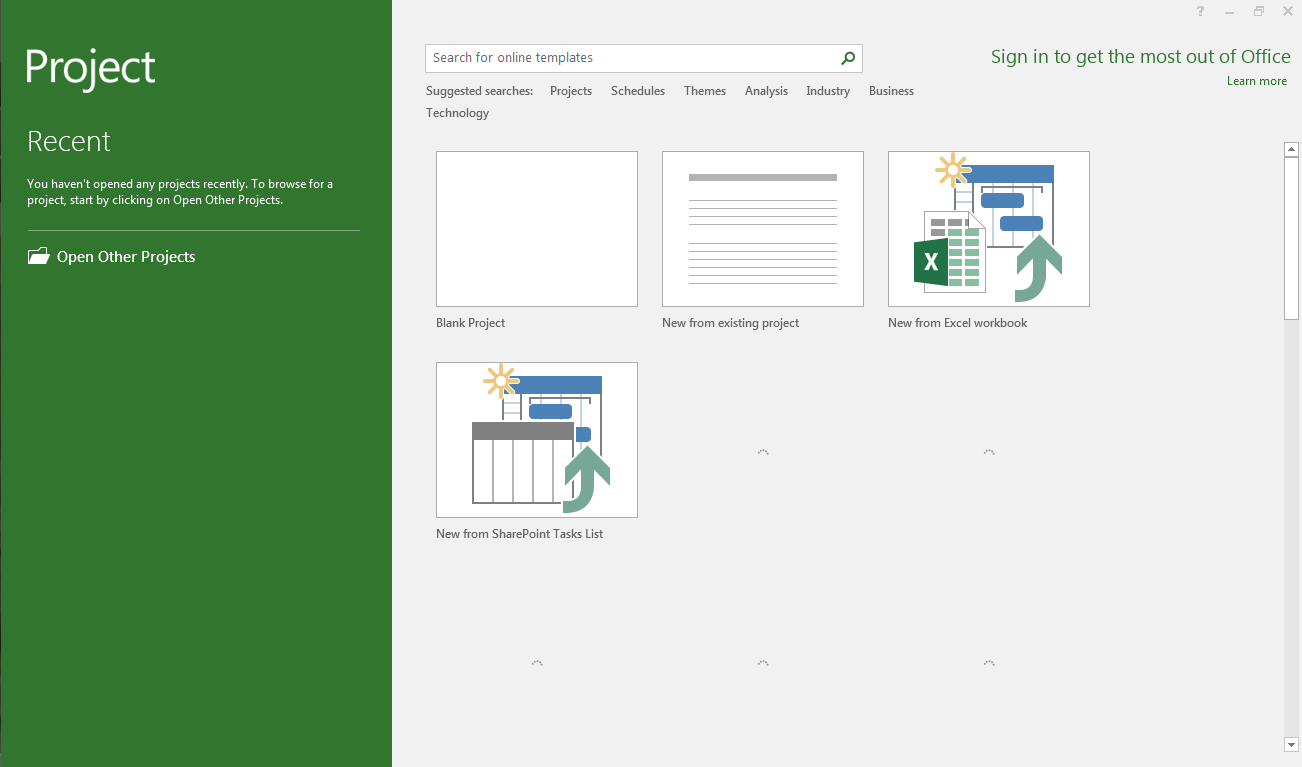This screenshot has height=767, width=1302.
Task: Click the New from Excel workbook label
Action: click(958, 323)
